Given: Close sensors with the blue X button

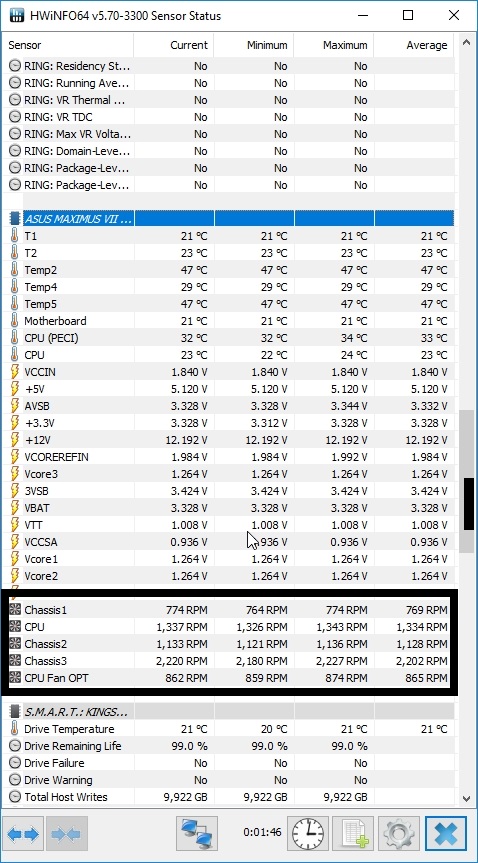Looking at the screenshot, I should (x=446, y=834).
